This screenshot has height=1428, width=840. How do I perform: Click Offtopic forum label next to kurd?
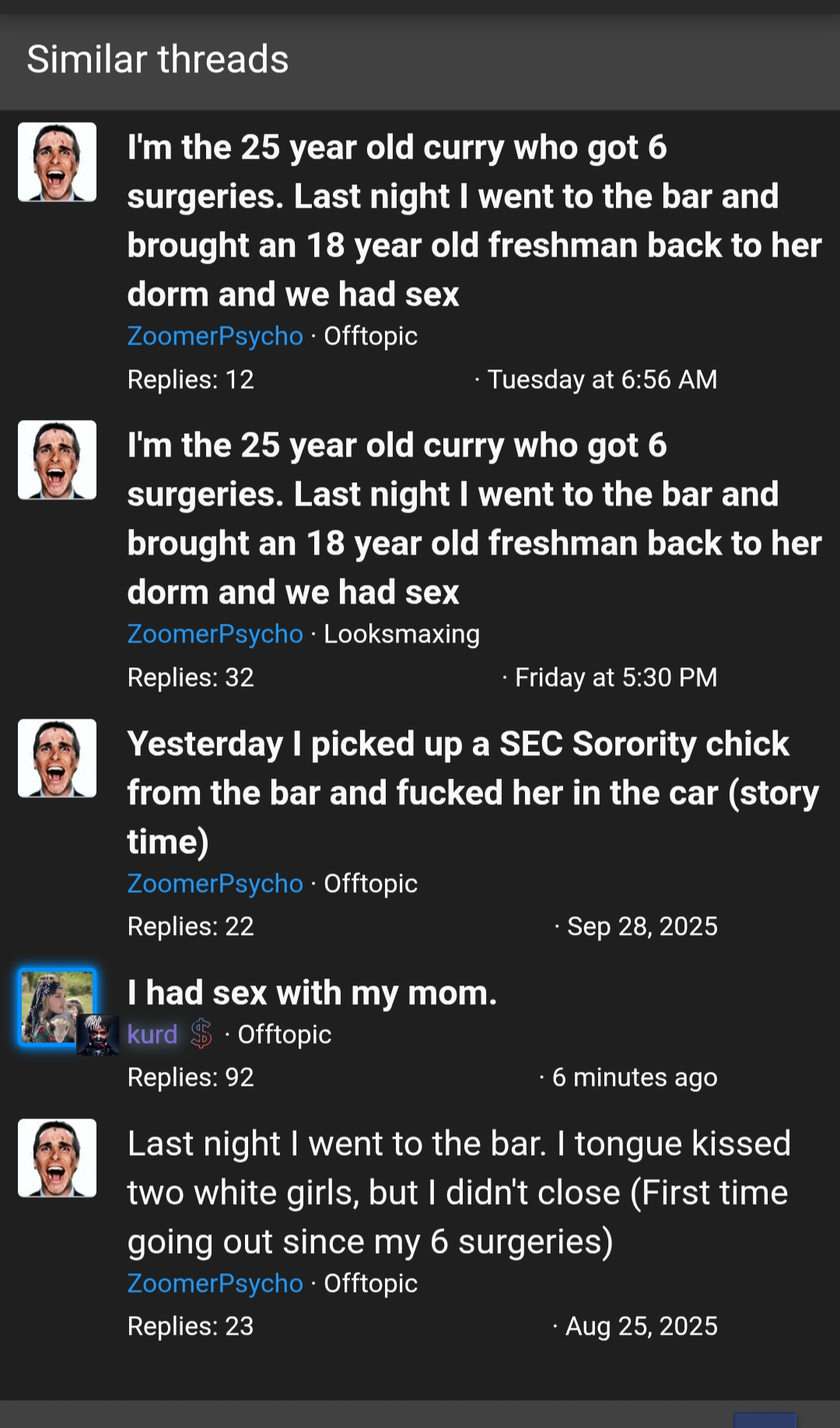(x=285, y=1034)
